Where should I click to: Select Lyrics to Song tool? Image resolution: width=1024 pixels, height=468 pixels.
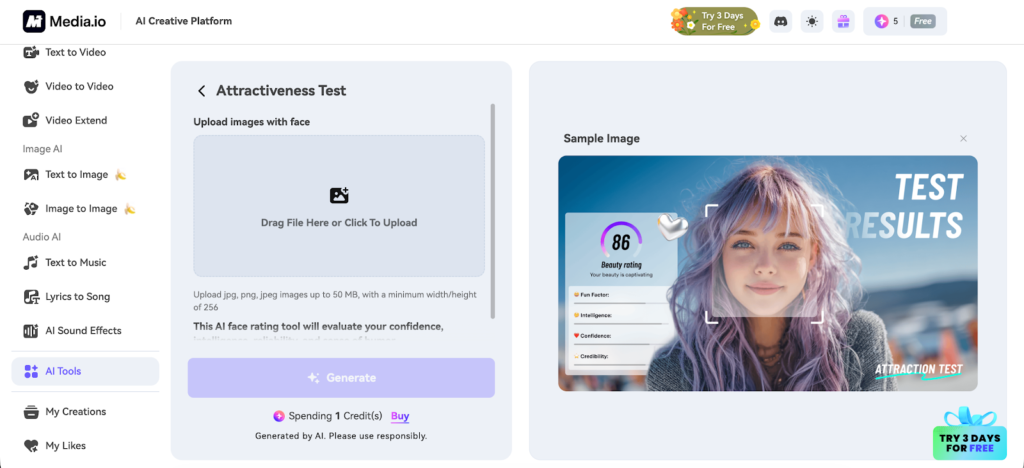tap(77, 296)
